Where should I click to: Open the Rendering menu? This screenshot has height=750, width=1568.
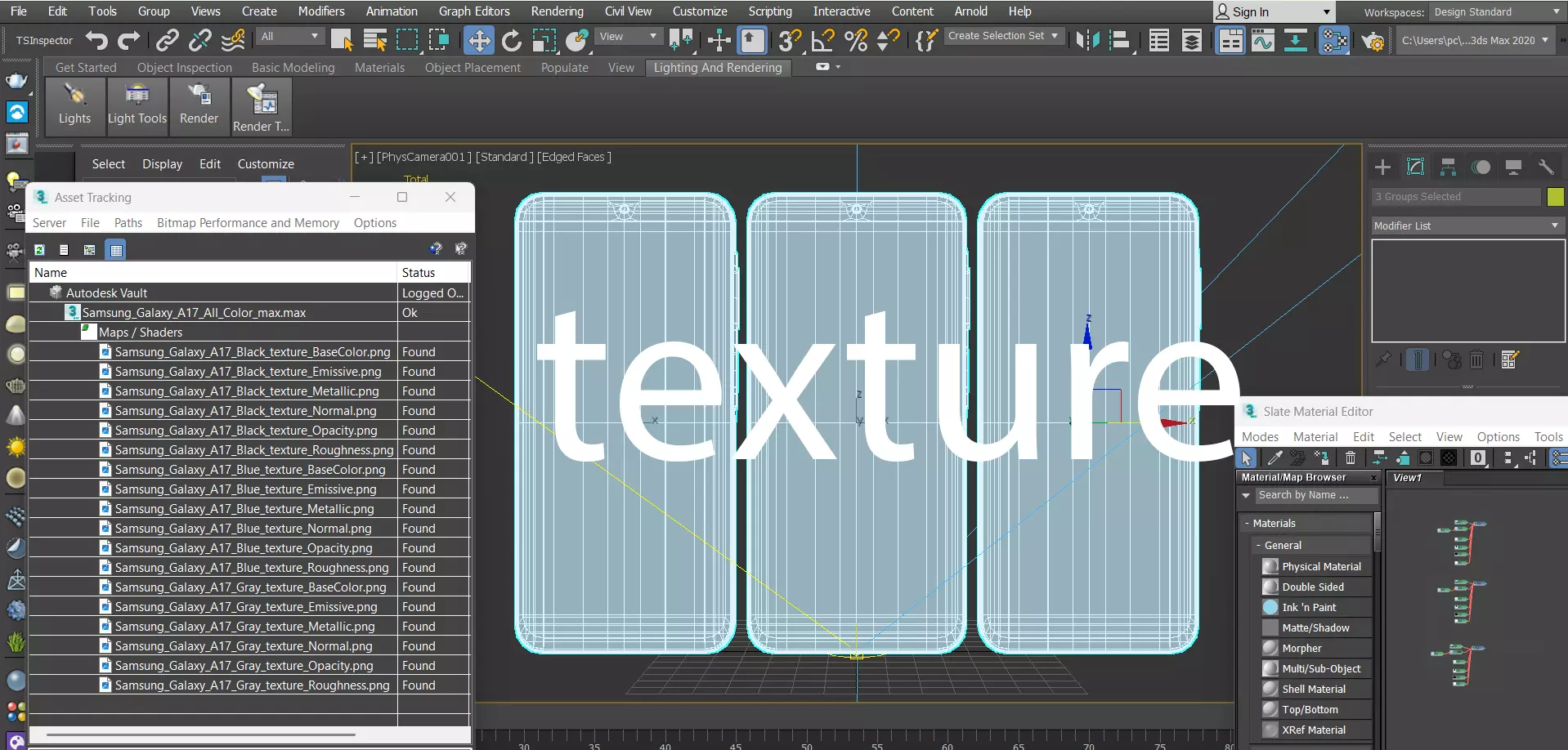(557, 11)
